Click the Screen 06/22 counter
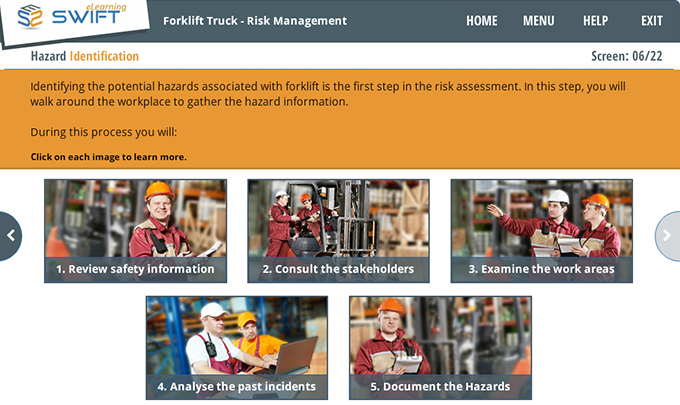This screenshot has height=405, width=680. click(627, 56)
